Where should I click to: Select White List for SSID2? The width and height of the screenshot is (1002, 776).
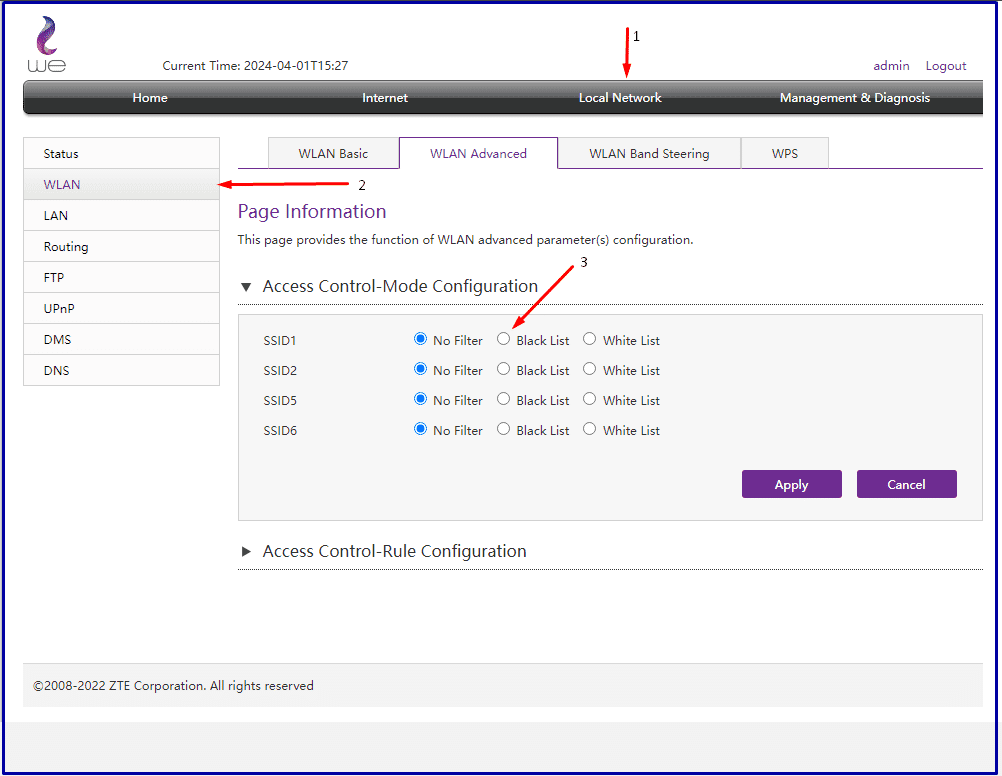point(590,369)
